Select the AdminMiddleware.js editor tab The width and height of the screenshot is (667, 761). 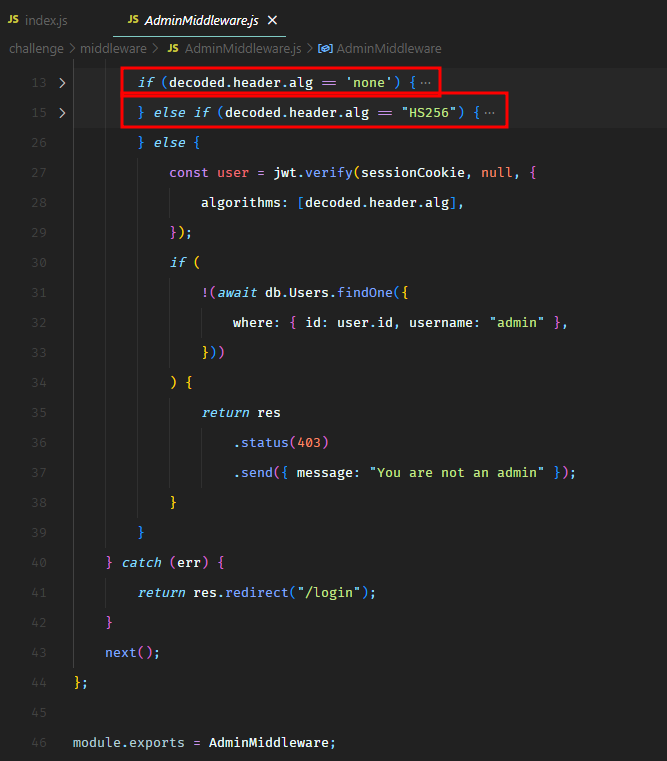point(202,20)
